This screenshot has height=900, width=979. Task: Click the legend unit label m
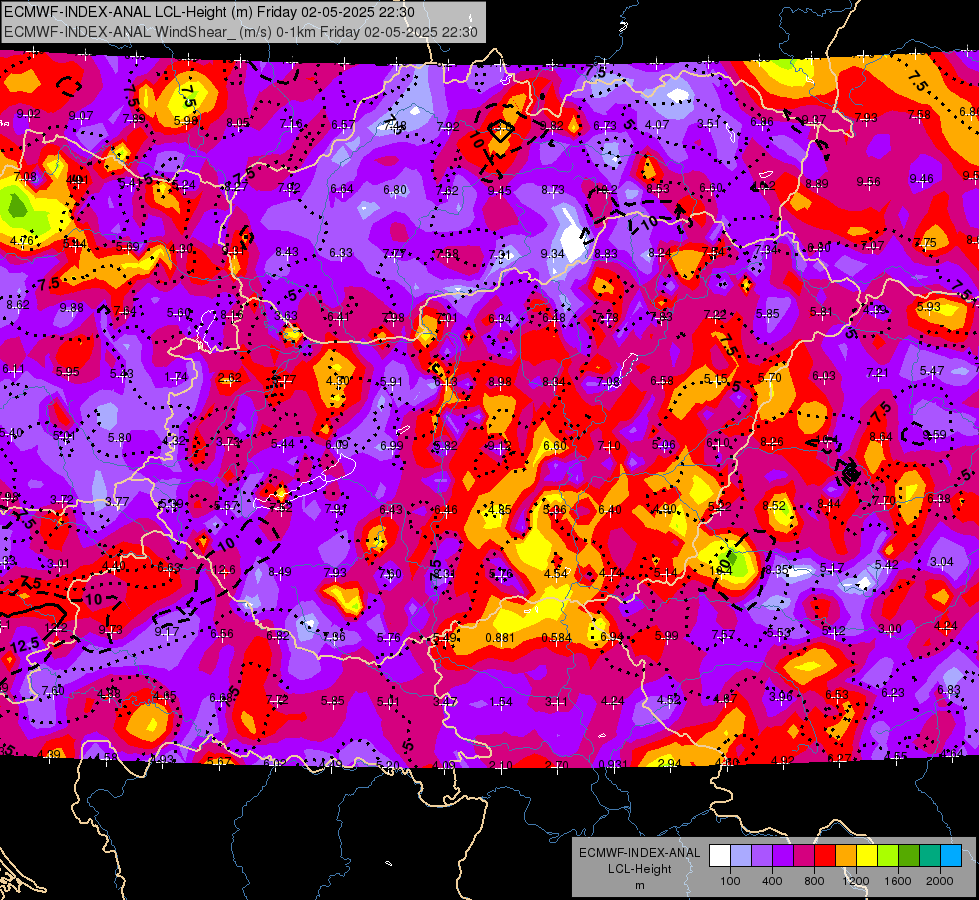(640, 885)
